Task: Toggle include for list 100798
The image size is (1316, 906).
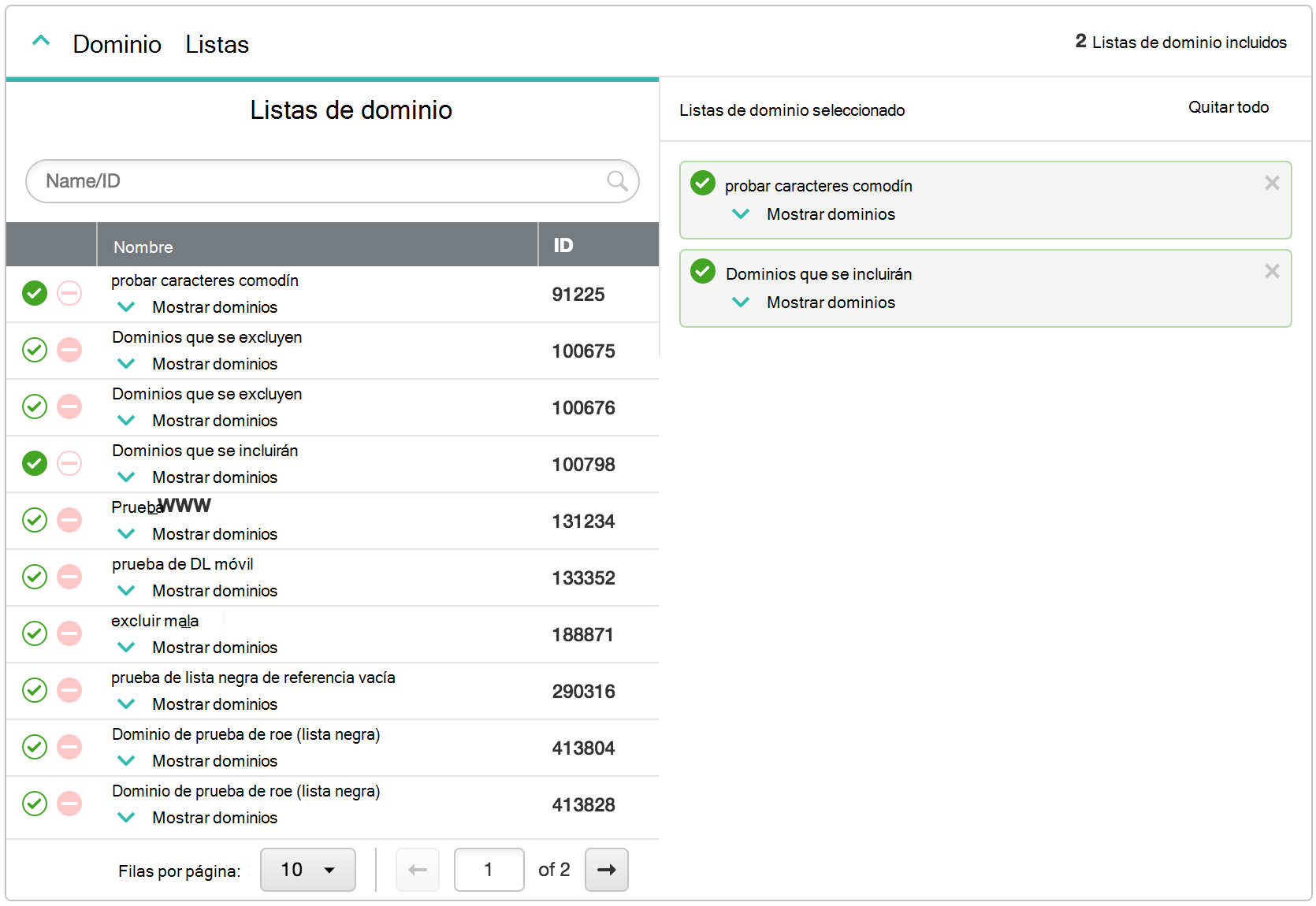Action: point(35,463)
